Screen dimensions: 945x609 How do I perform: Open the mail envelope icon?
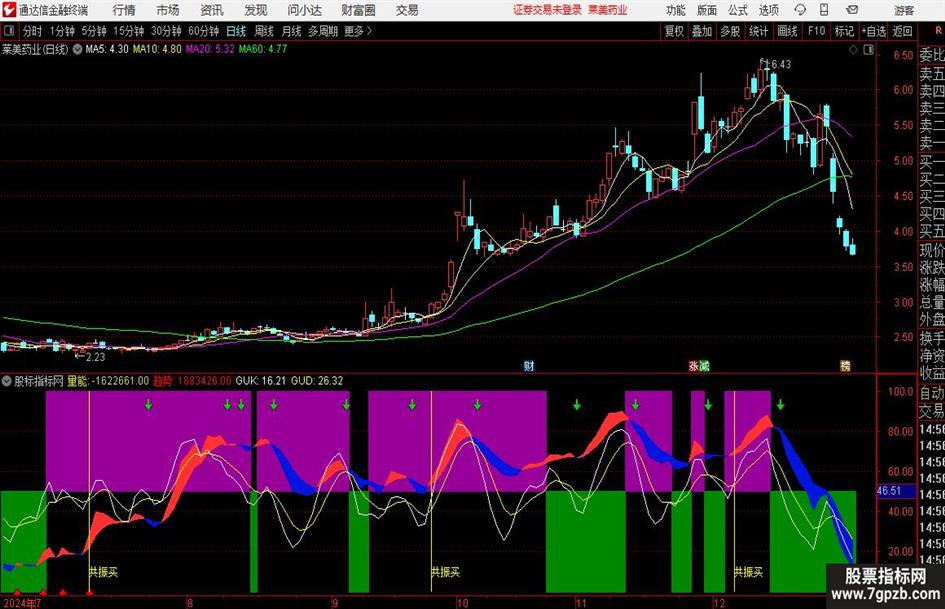pos(852,10)
